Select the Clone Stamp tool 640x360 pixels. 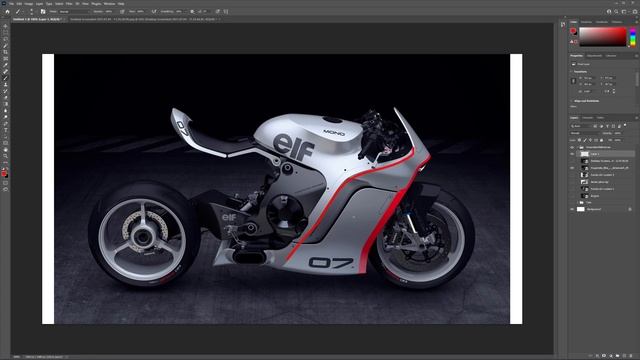pyautogui.click(x=5, y=84)
